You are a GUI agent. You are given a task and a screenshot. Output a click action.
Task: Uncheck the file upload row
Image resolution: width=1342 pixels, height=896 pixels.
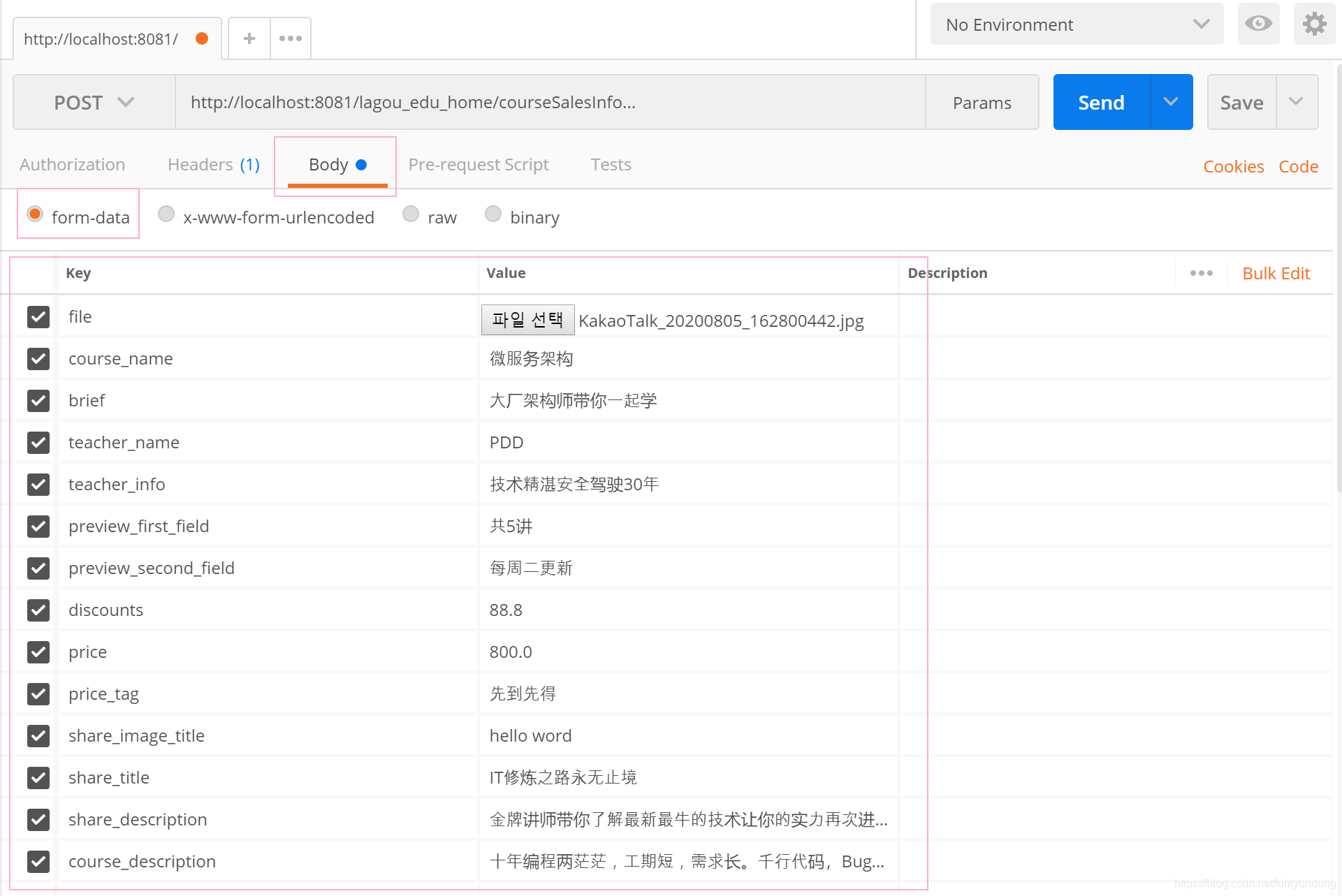[x=38, y=316]
